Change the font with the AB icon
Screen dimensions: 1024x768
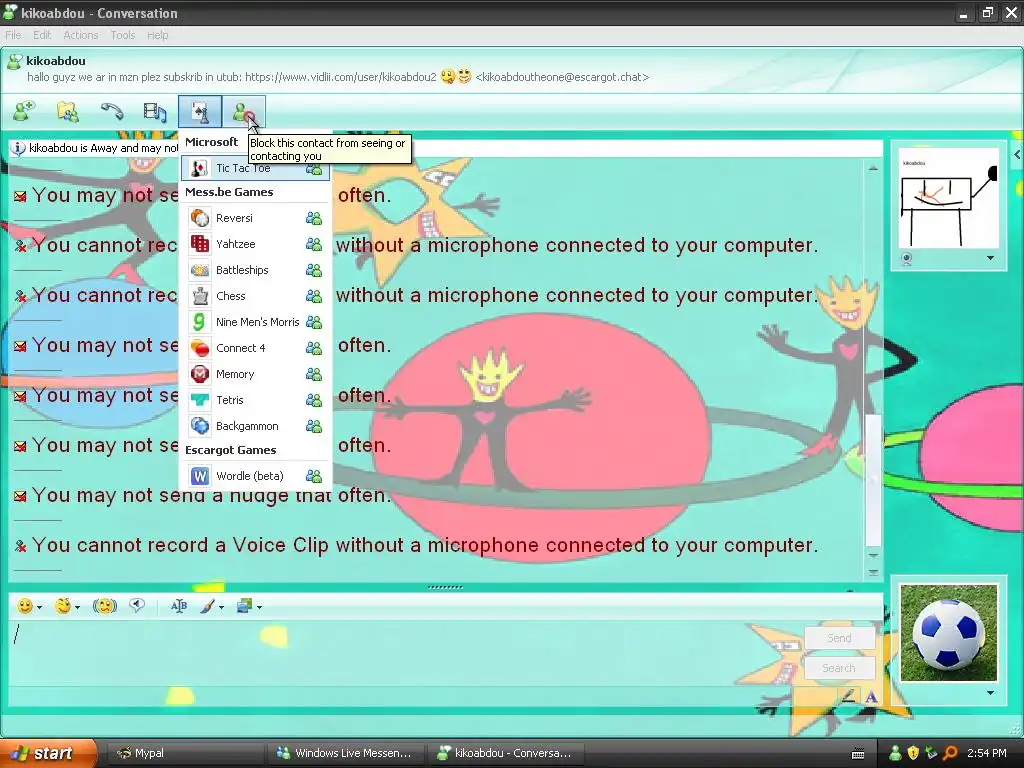(x=178, y=606)
